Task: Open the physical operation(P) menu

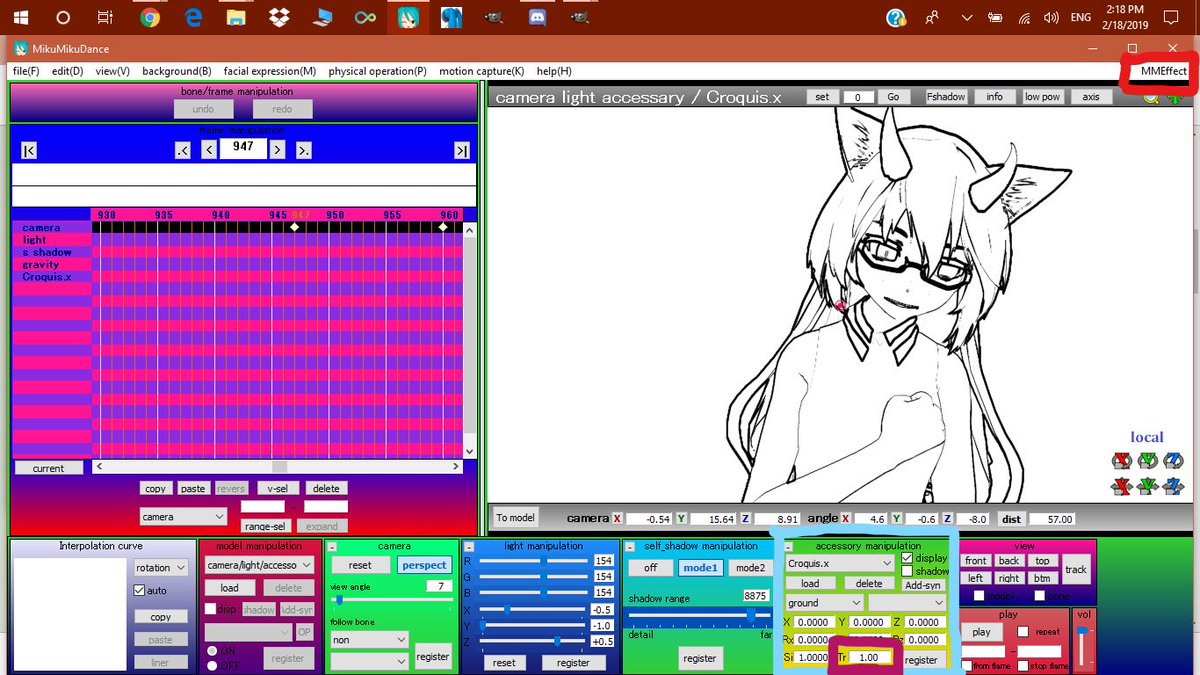Action: click(x=377, y=71)
